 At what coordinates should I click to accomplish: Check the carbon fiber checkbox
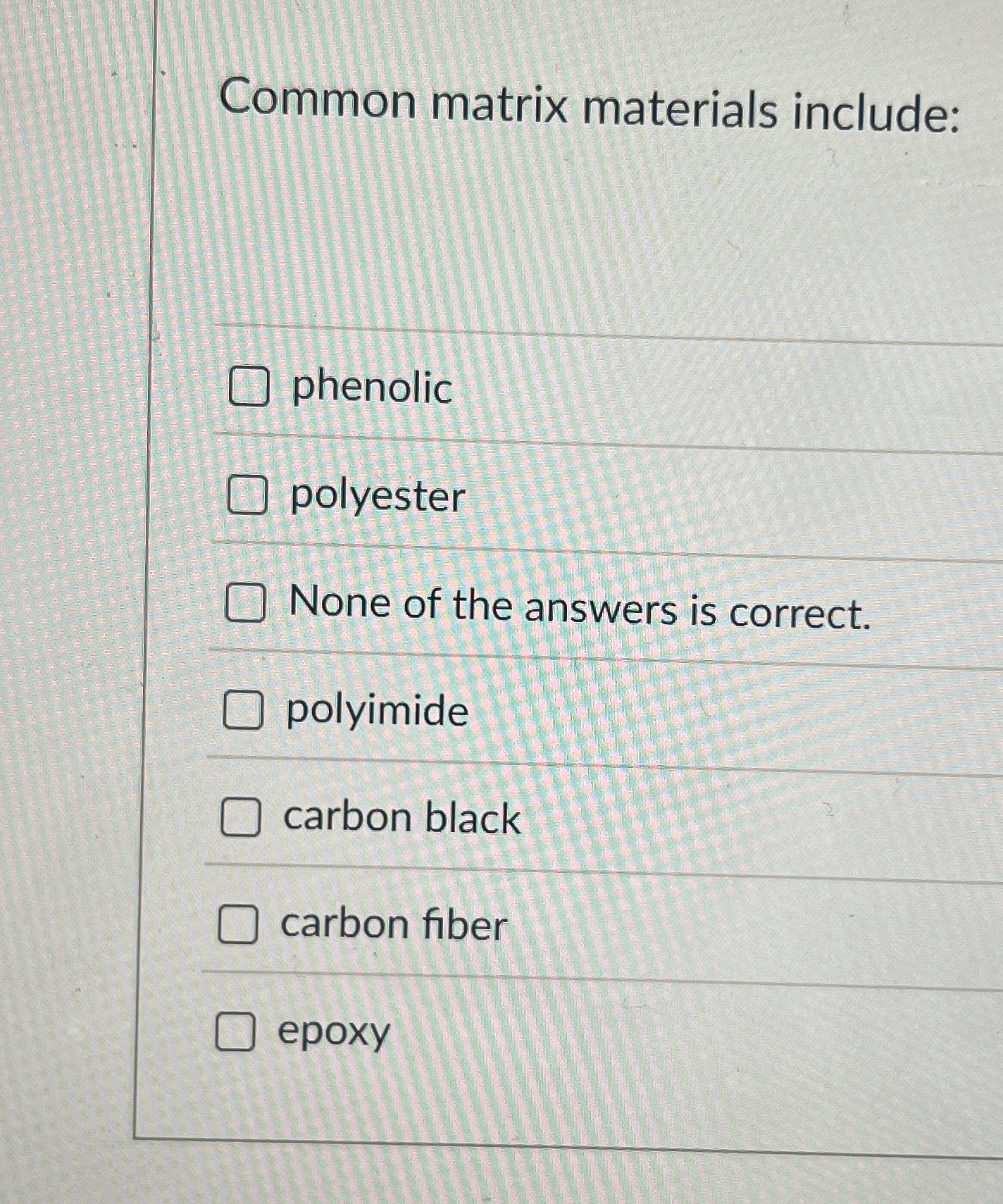tap(238, 924)
